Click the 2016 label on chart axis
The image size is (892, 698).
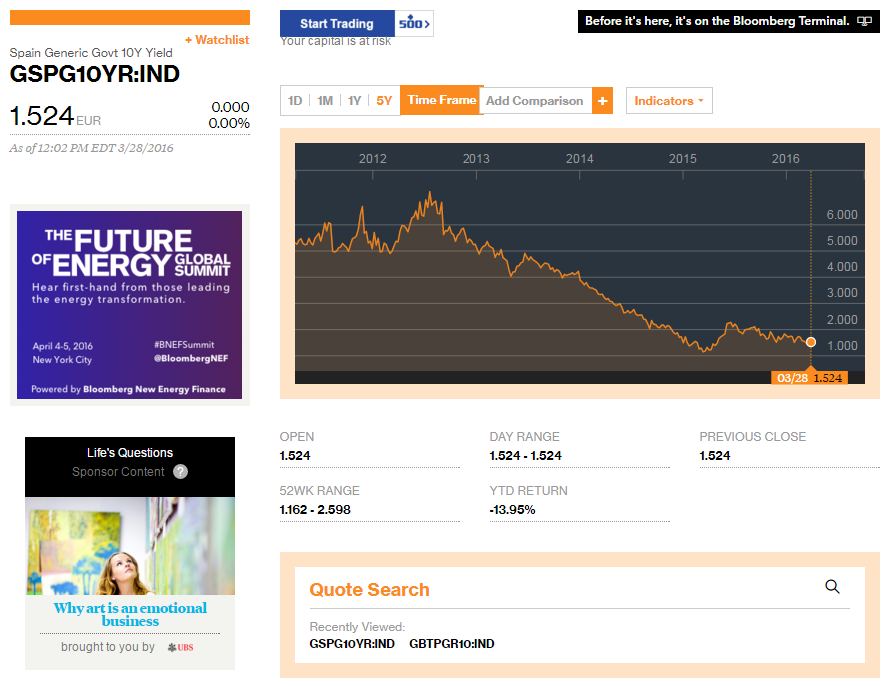click(x=786, y=159)
